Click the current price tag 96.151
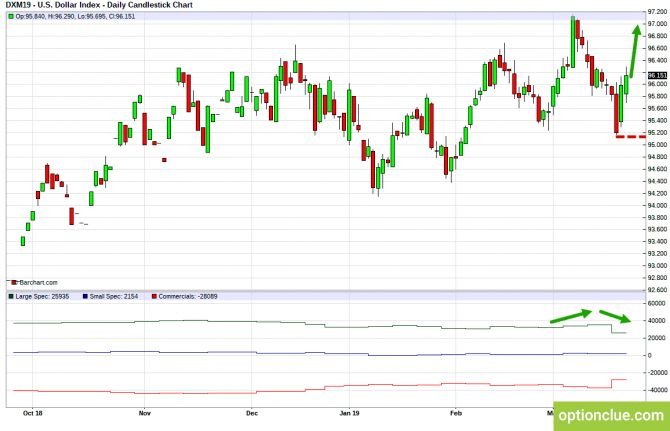The image size is (670, 431). click(657, 76)
